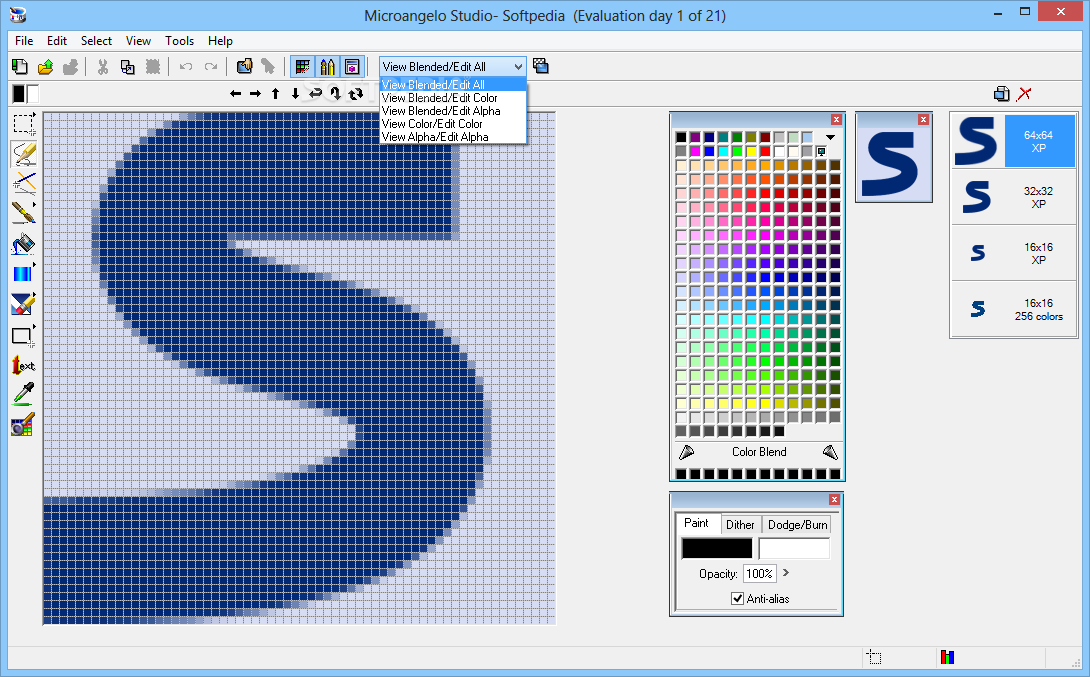1090x677 pixels.
Task: Pick the black swatch in palette top row
Action: pos(681,137)
